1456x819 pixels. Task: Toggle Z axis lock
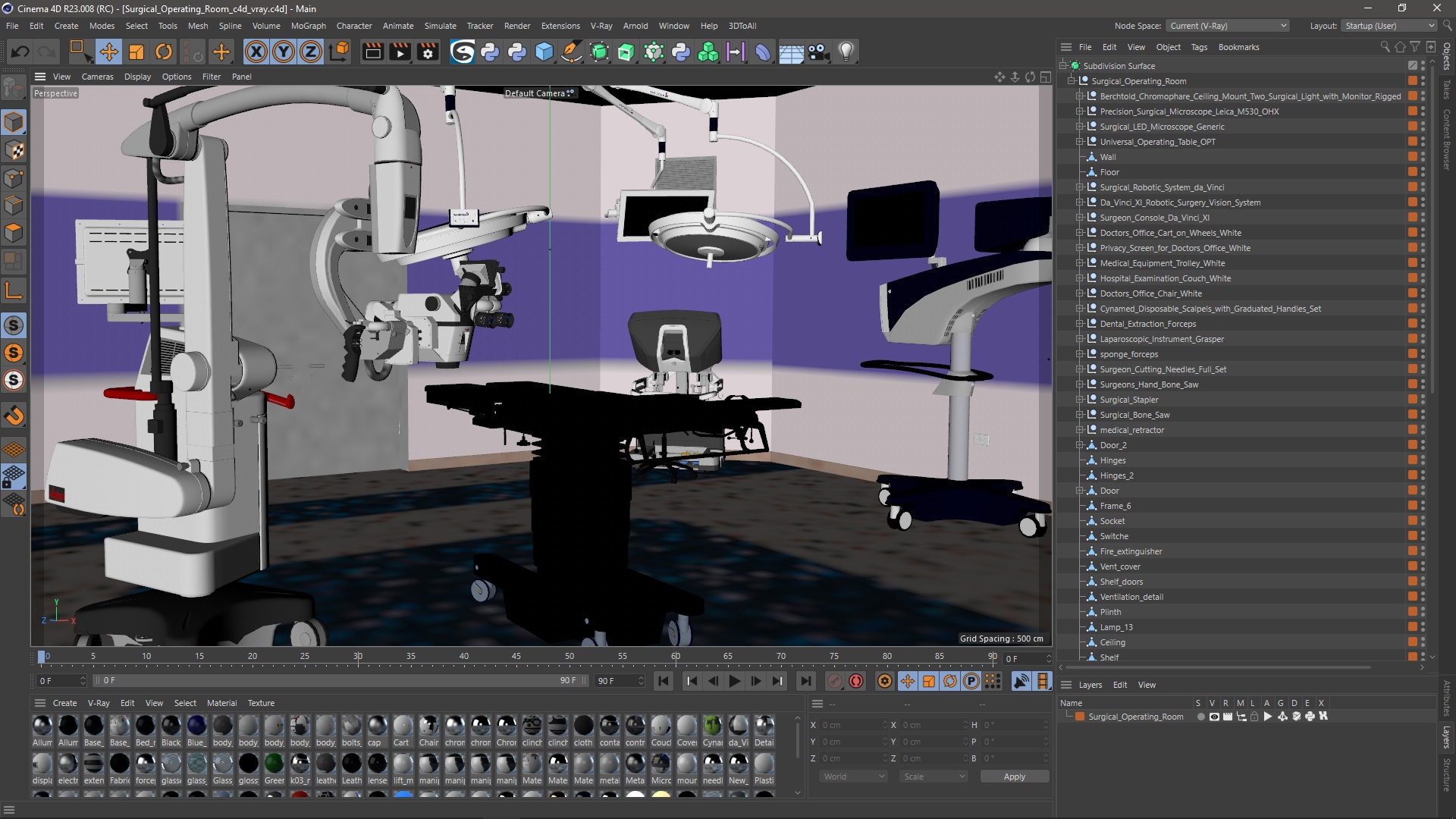311,52
